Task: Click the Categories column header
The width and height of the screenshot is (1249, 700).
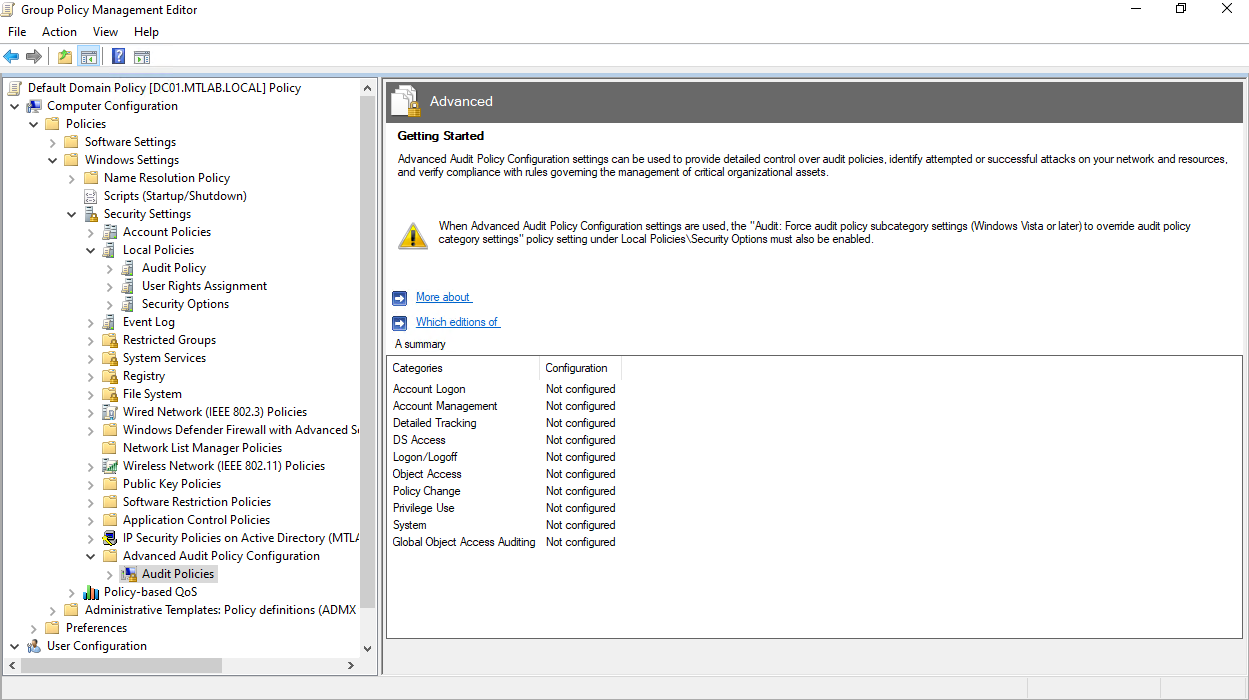Action: click(463, 368)
